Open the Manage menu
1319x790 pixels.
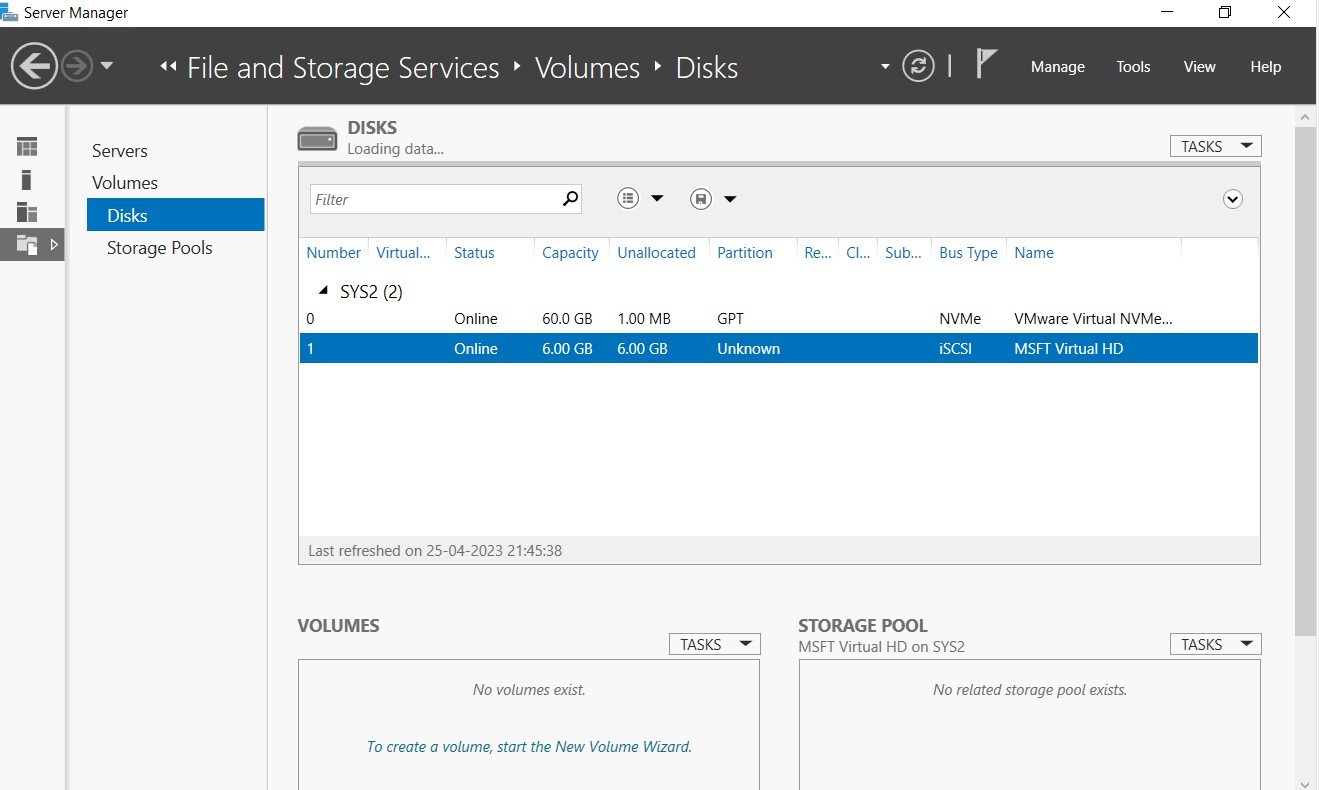click(1057, 67)
